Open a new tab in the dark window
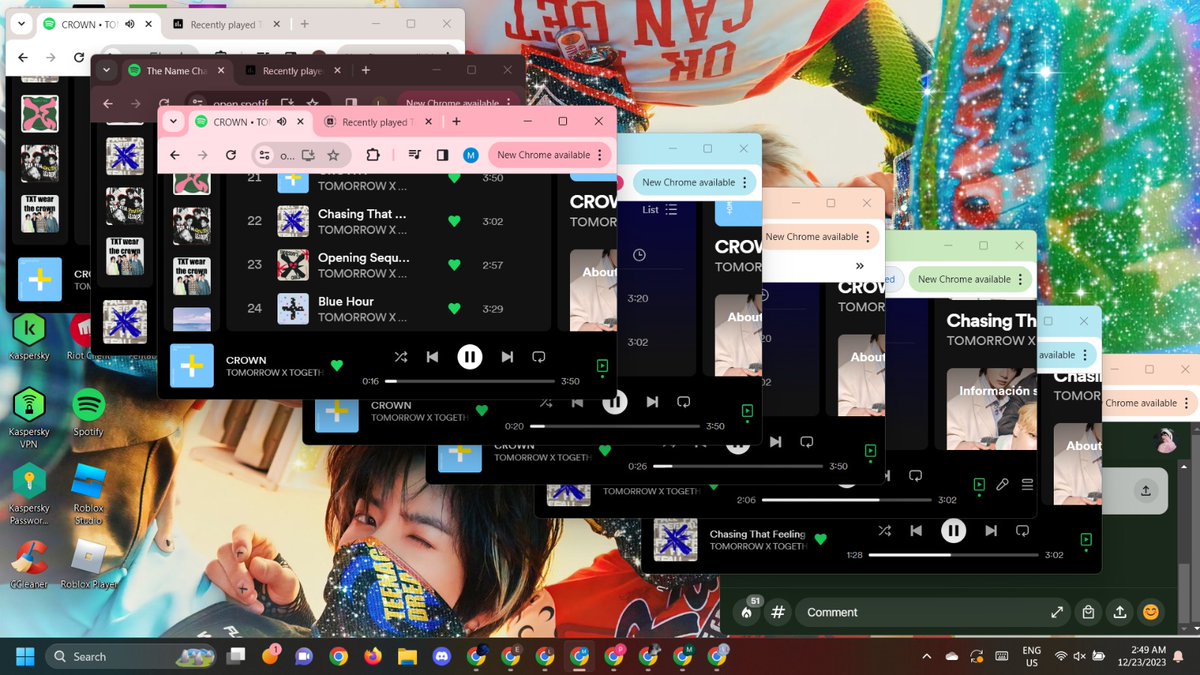This screenshot has height=675, width=1200. [x=366, y=70]
